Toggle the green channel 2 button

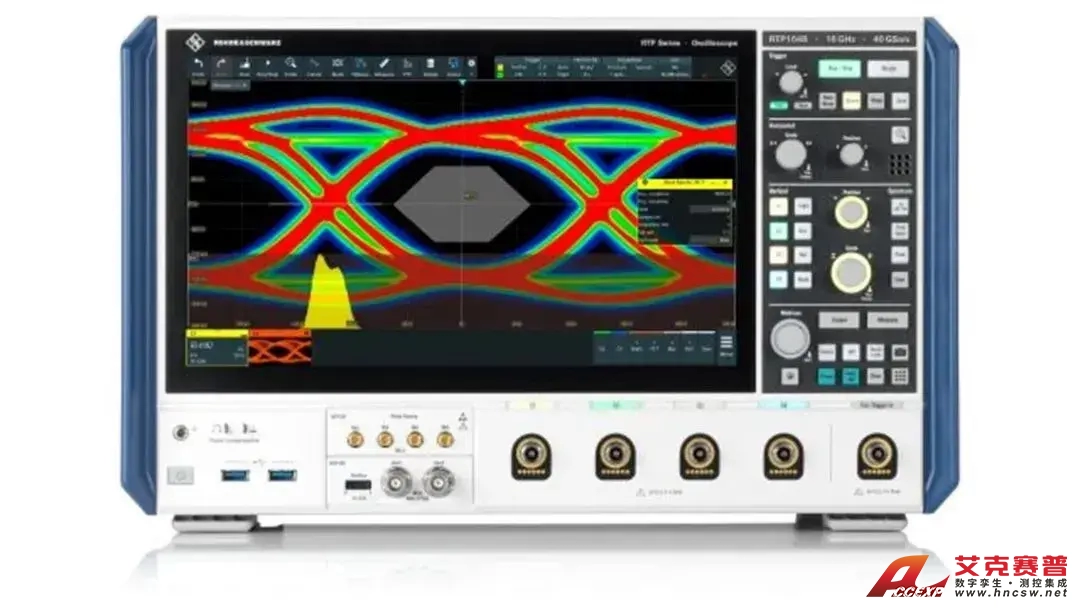[778, 230]
